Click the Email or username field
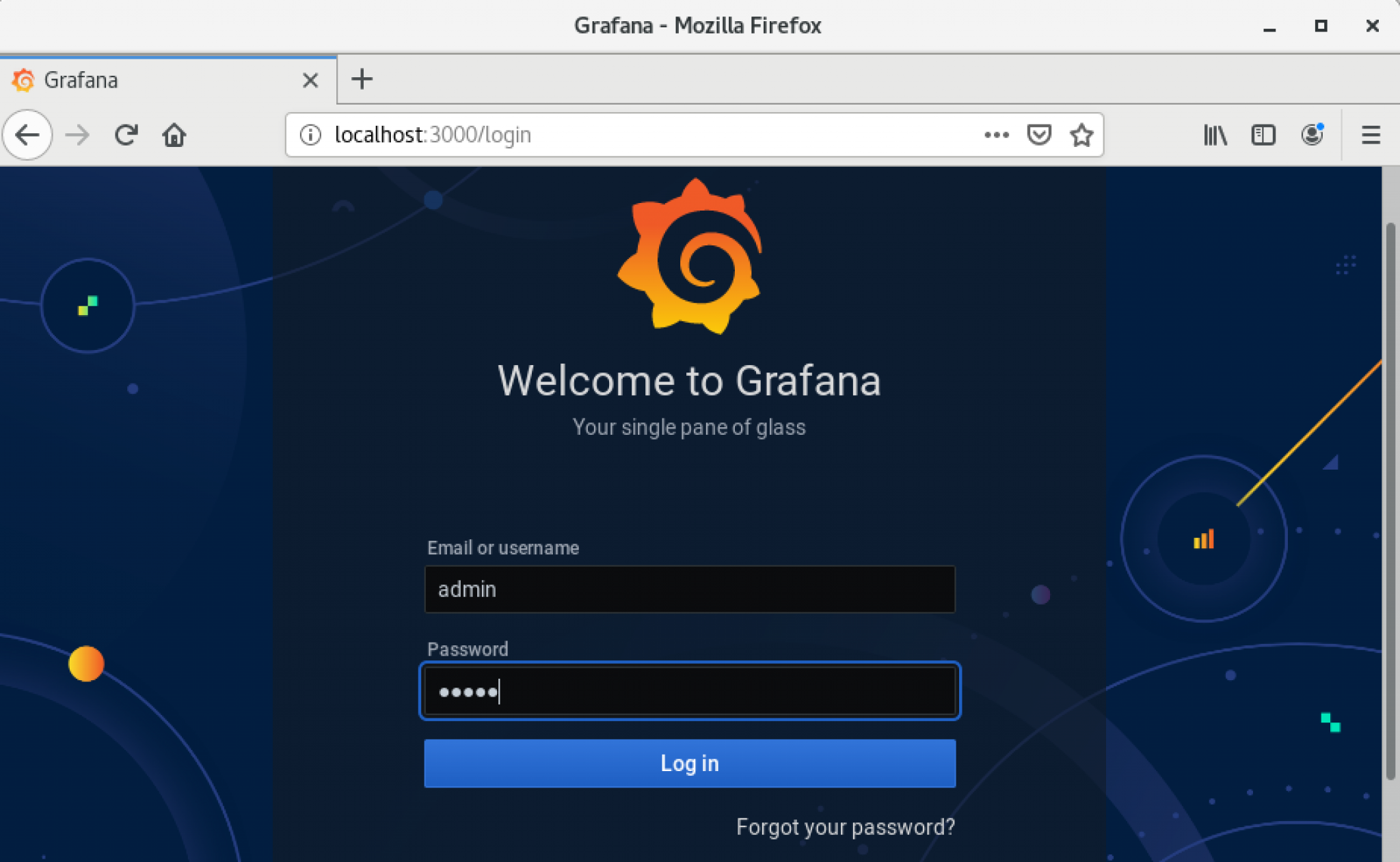 (690, 589)
